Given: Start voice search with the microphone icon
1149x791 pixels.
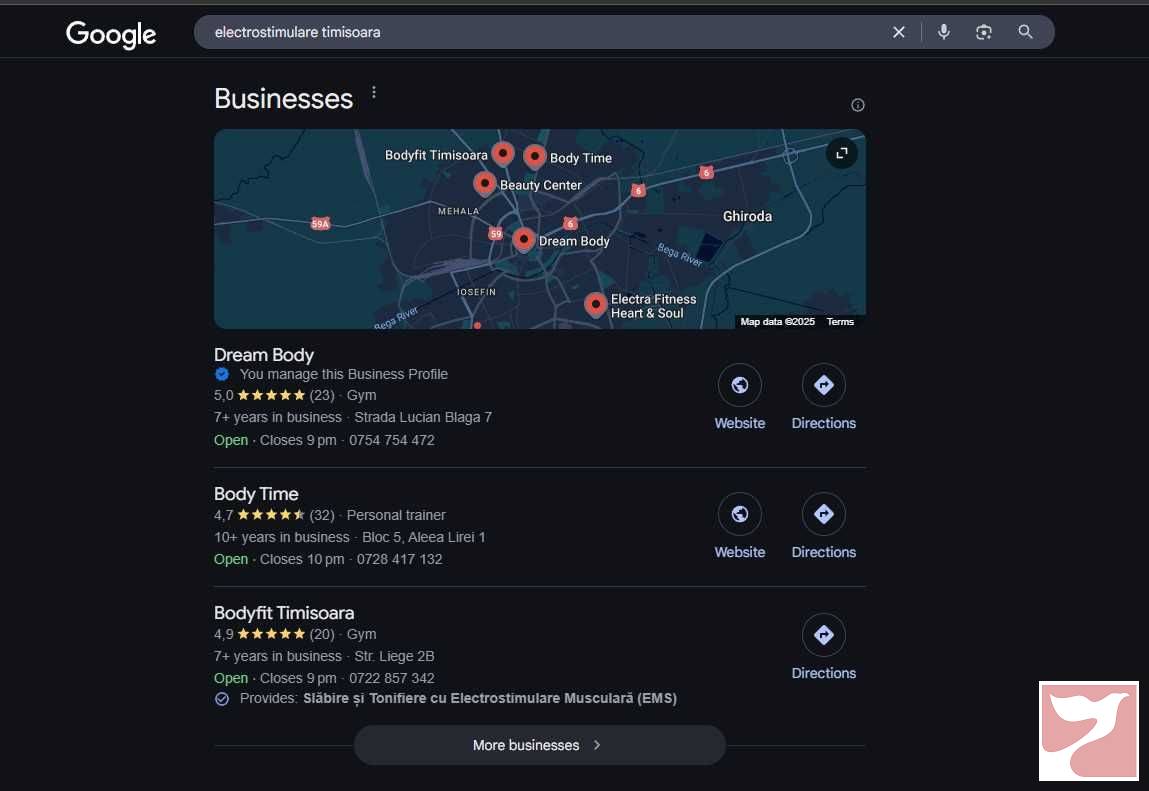Looking at the screenshot, I should [944, 32].
